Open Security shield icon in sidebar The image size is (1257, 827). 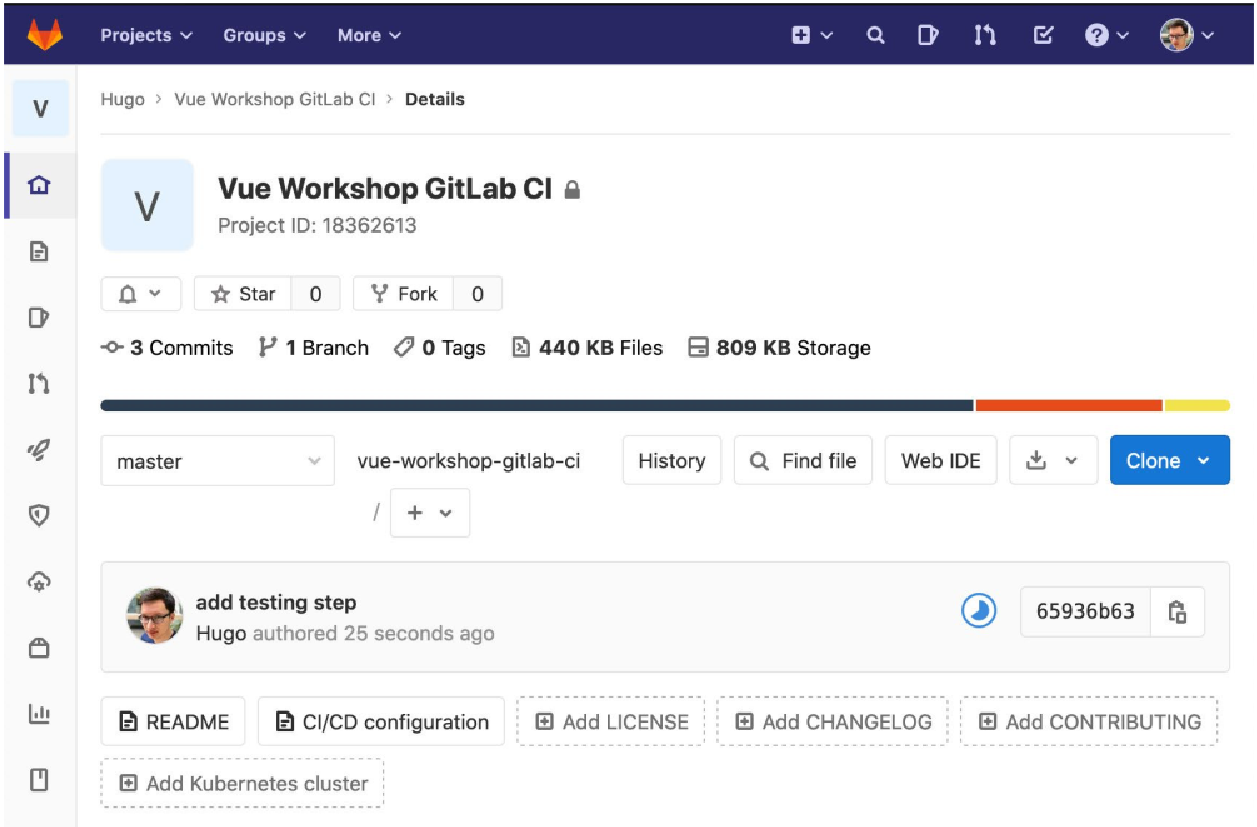click(x=39, y=516)
